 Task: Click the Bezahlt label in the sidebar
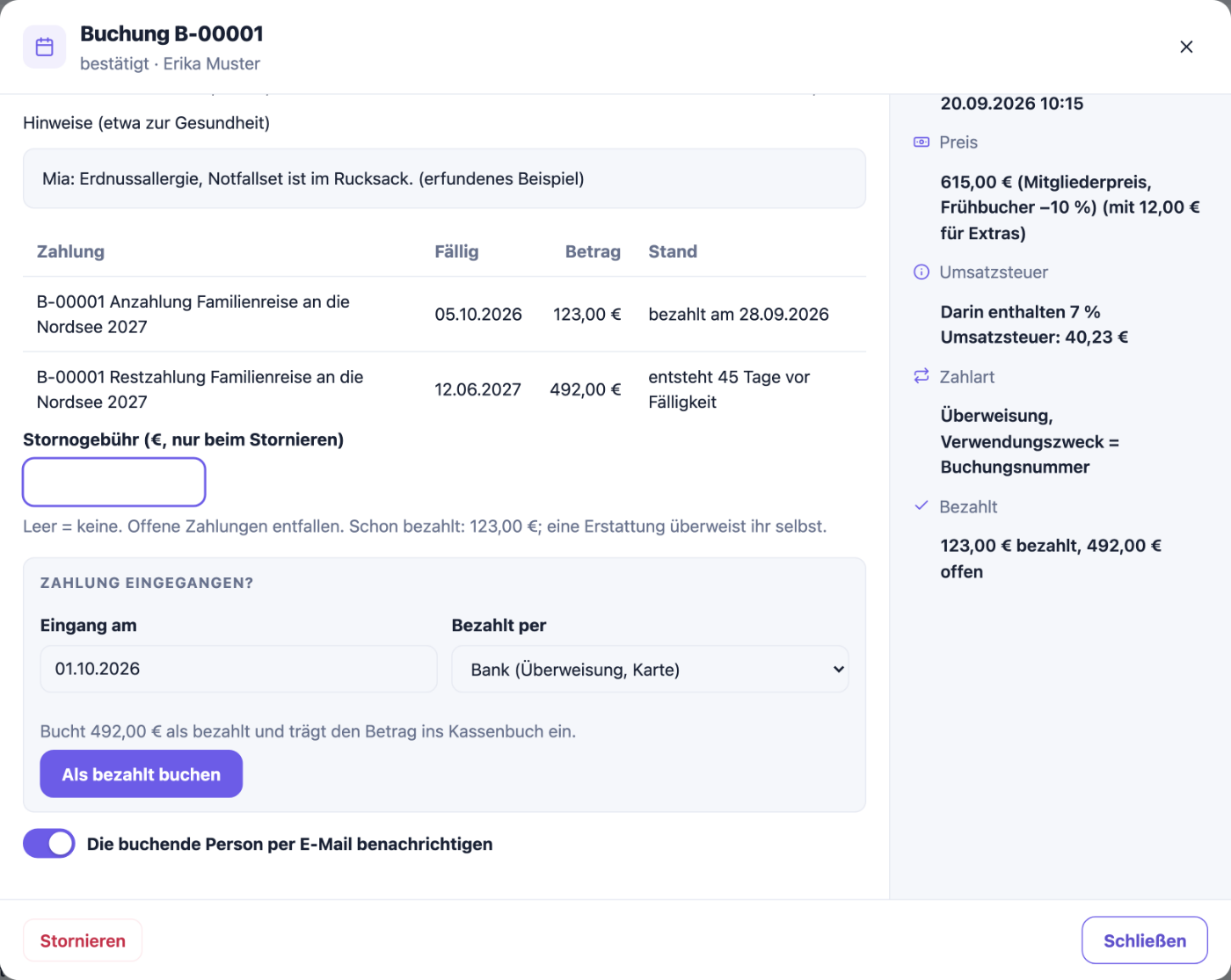(968, 507)
